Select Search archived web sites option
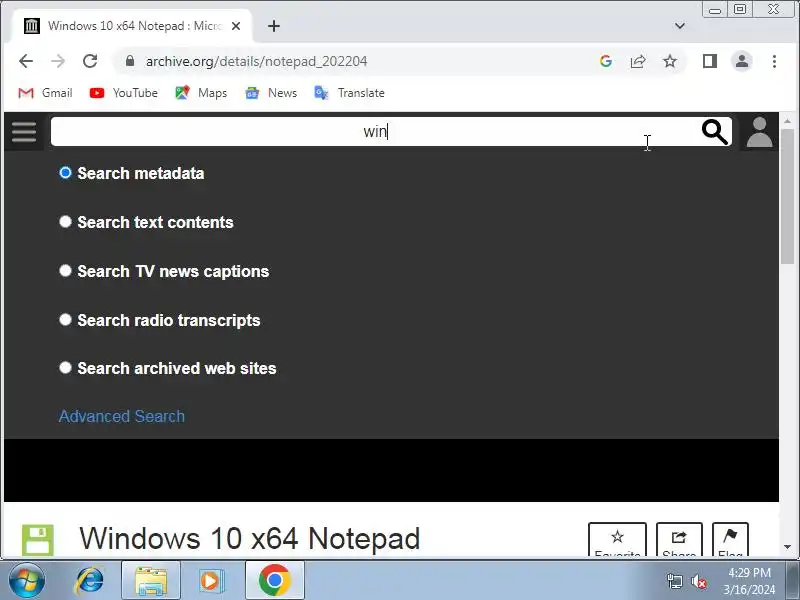The image size is (800, 600). 65,367
